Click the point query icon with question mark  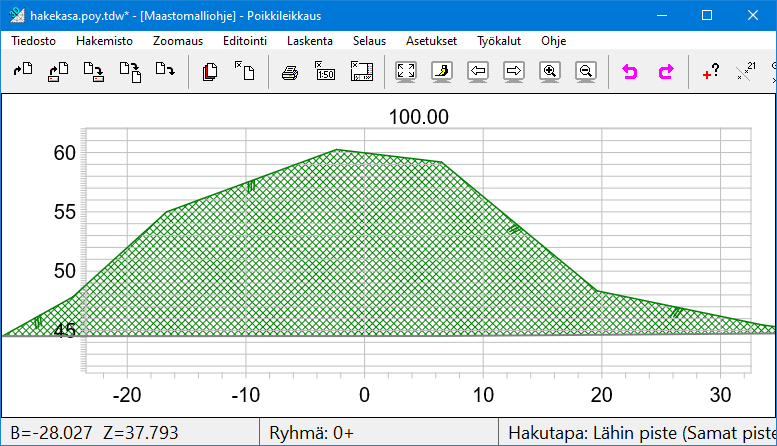[x=710, y=72]
